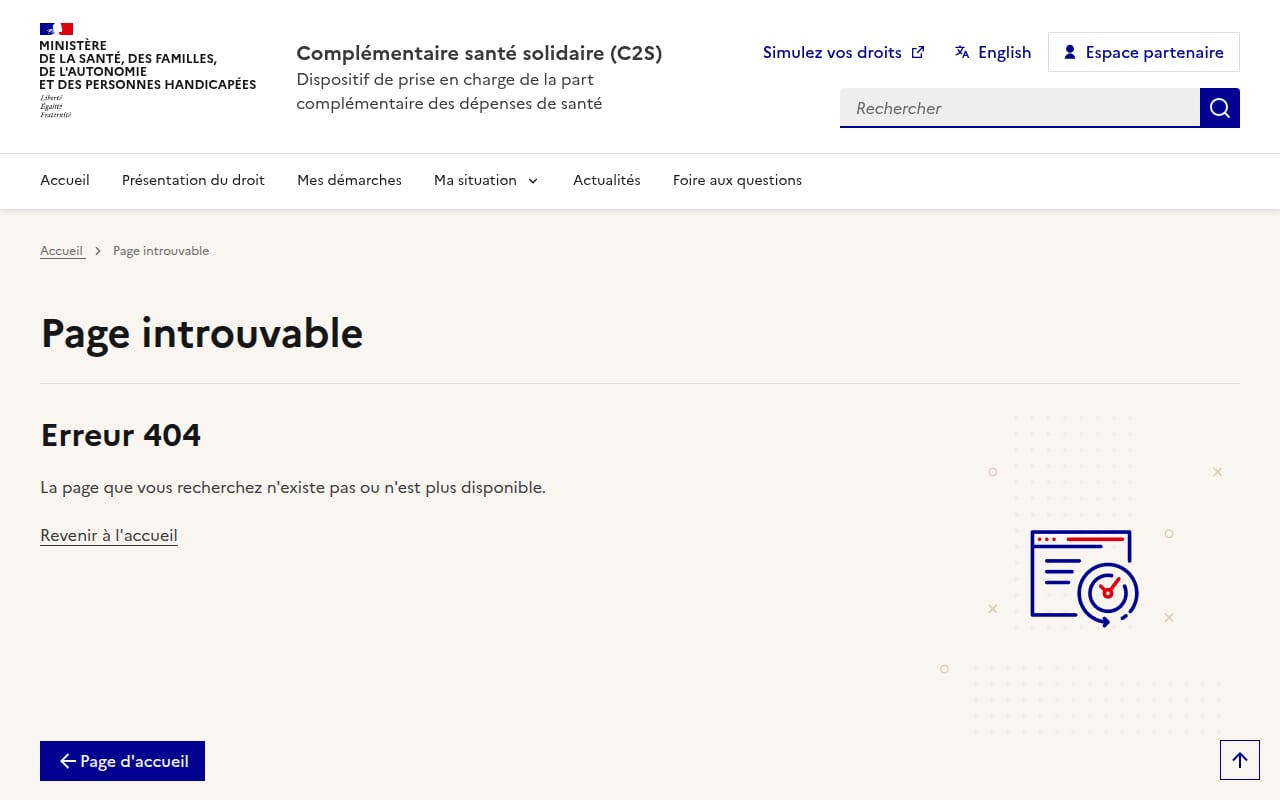Click the magnifying glass search button
The width and height of the screenshot is (1280, 800).
1220,108
